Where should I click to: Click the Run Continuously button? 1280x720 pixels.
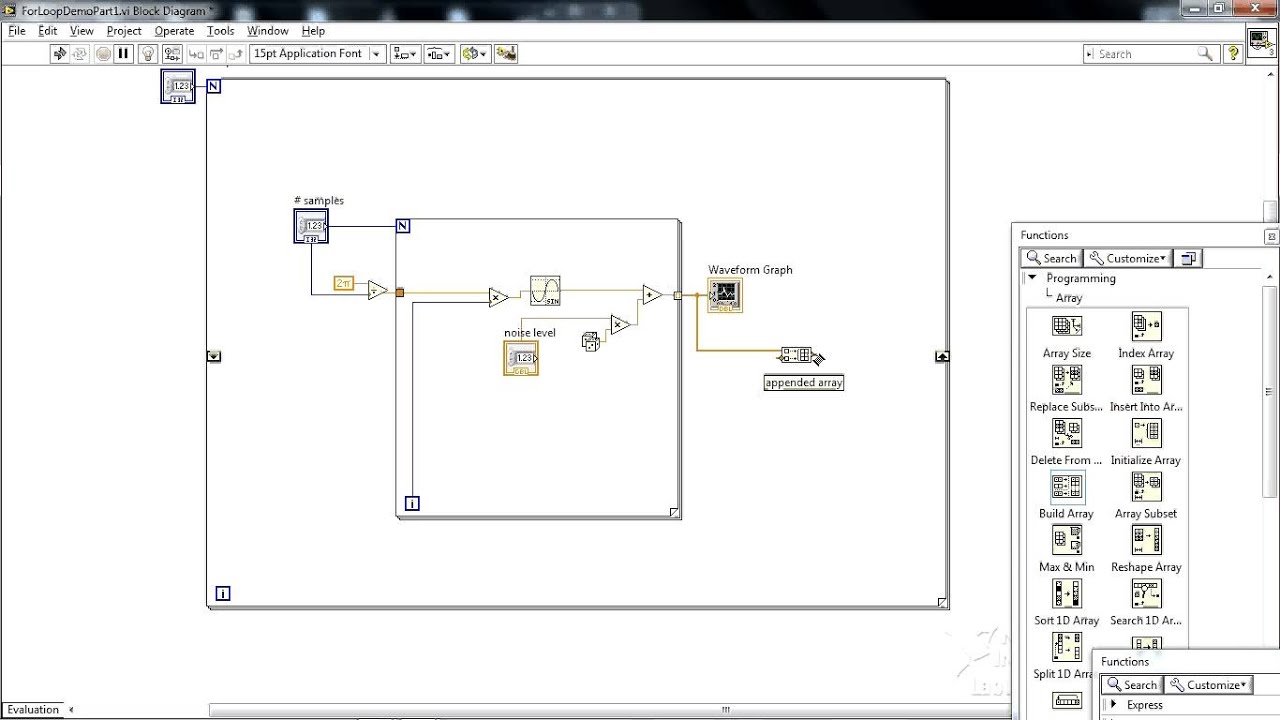click(x=81, y=54)
